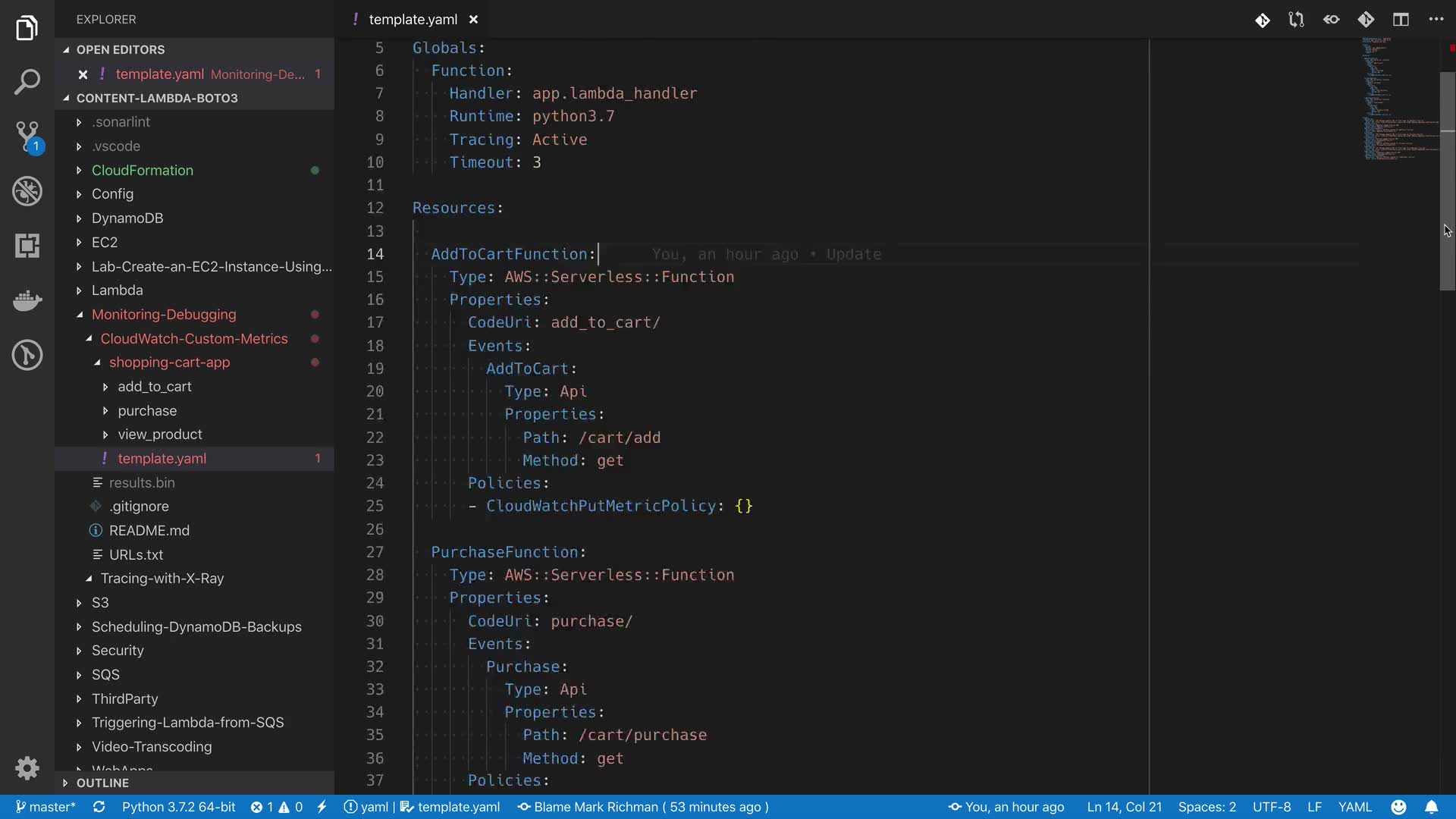The height and width of the screenshot is (819, 1456).
Task: Open README.md in the explorer
Action: tap(149, 530)
